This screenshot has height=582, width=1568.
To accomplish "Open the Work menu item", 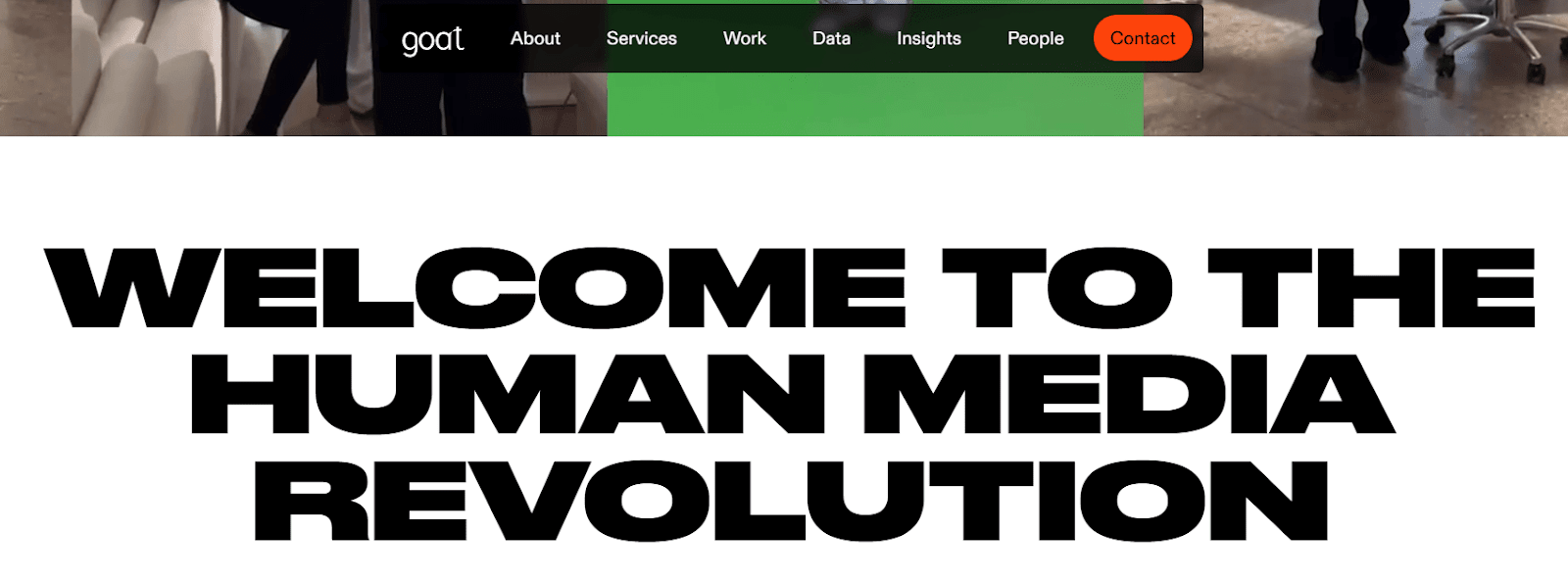I will [x=745, y=38].
